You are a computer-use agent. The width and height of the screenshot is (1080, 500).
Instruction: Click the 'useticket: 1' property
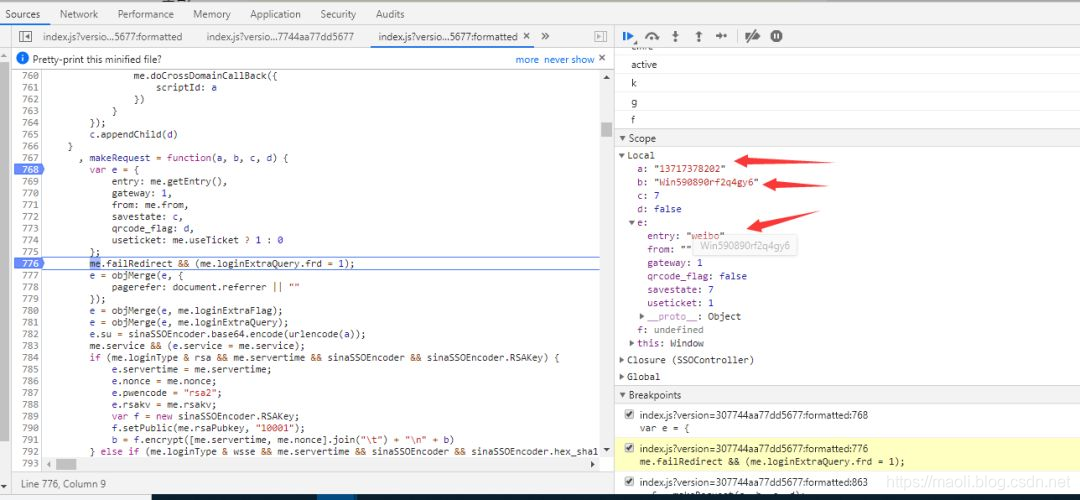(681, 303)
